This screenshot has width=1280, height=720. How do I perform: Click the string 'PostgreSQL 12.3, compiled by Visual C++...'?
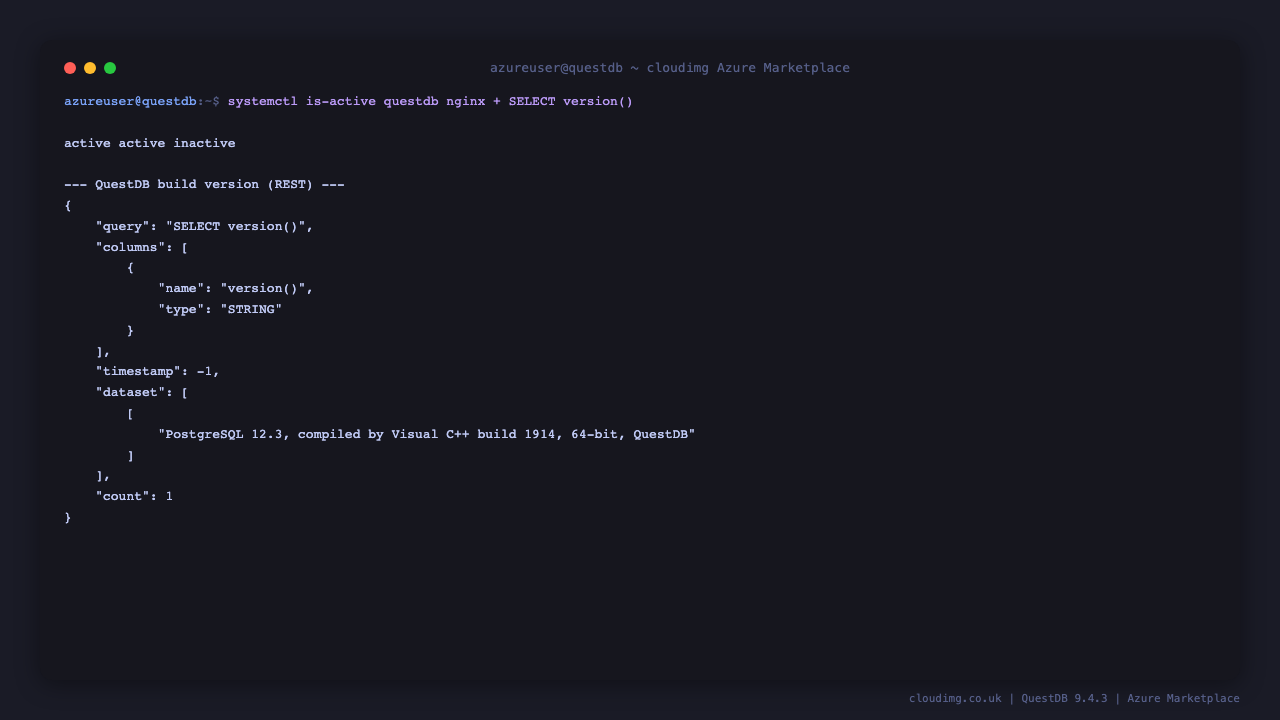426,434
